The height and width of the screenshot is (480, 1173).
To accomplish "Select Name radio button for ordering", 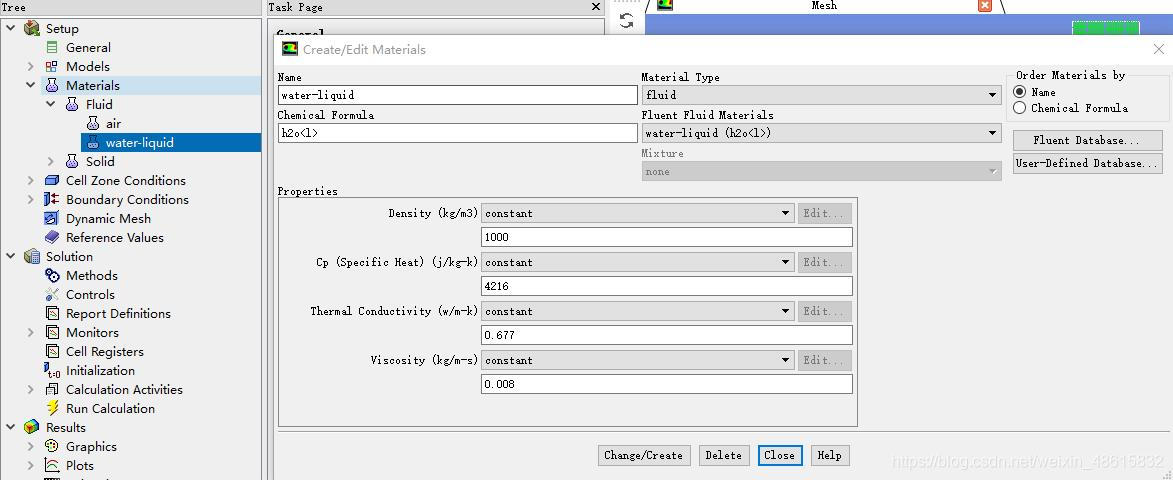I will tap(1020, 92).
